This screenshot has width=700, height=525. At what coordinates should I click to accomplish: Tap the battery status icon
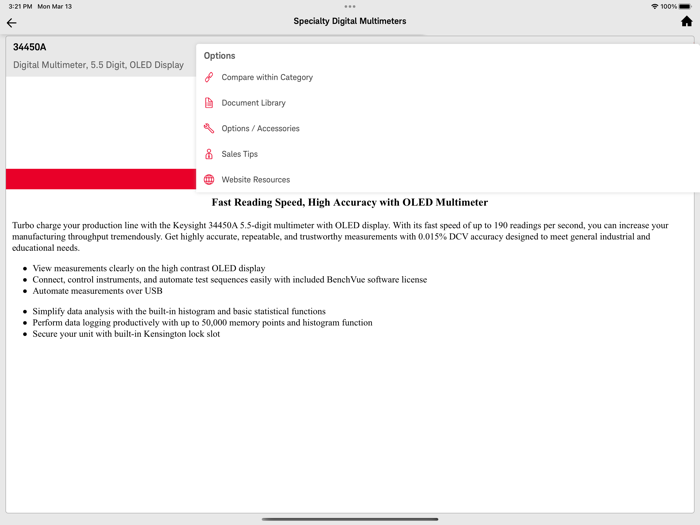(x=686, y=6)
